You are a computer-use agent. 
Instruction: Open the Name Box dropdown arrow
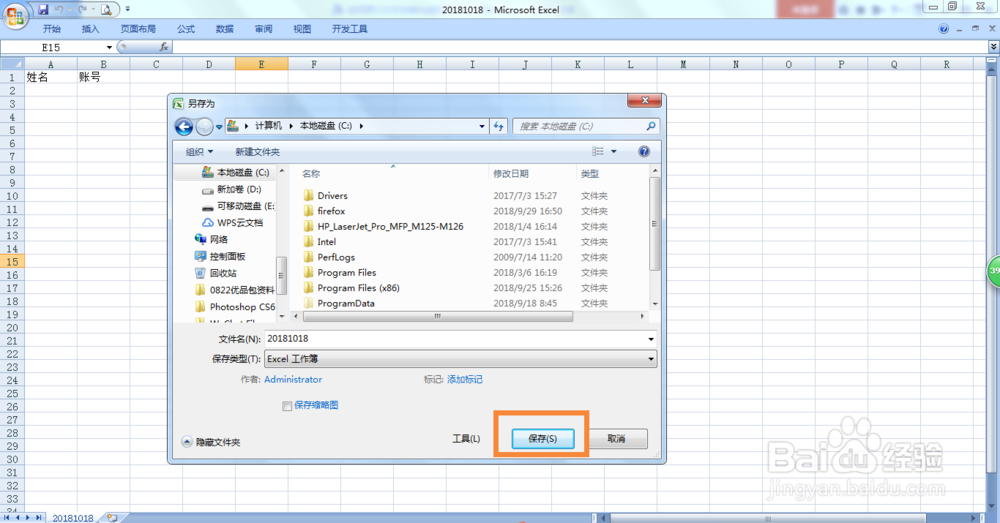[109, 47]
